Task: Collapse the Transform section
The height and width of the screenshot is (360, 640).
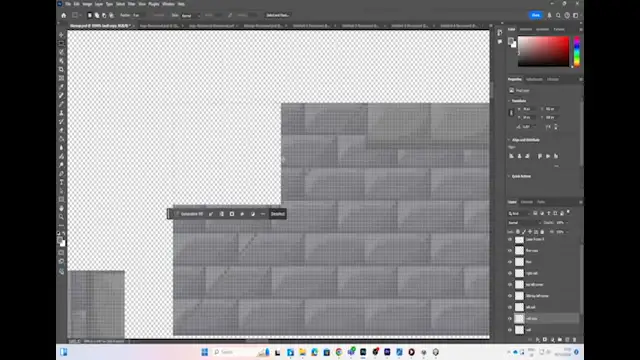Action: [x=509, y=101]
